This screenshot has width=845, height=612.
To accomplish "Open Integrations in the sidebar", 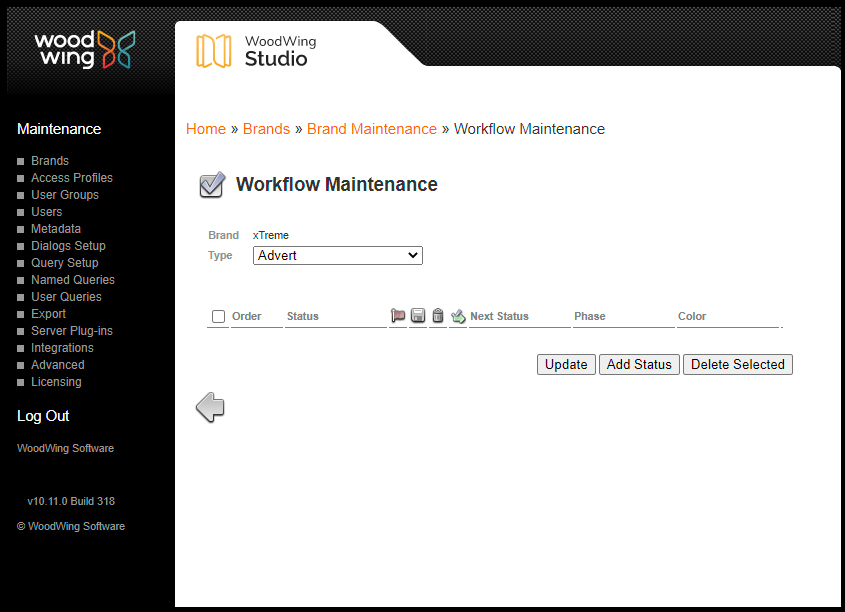I will tap(62, 347).
